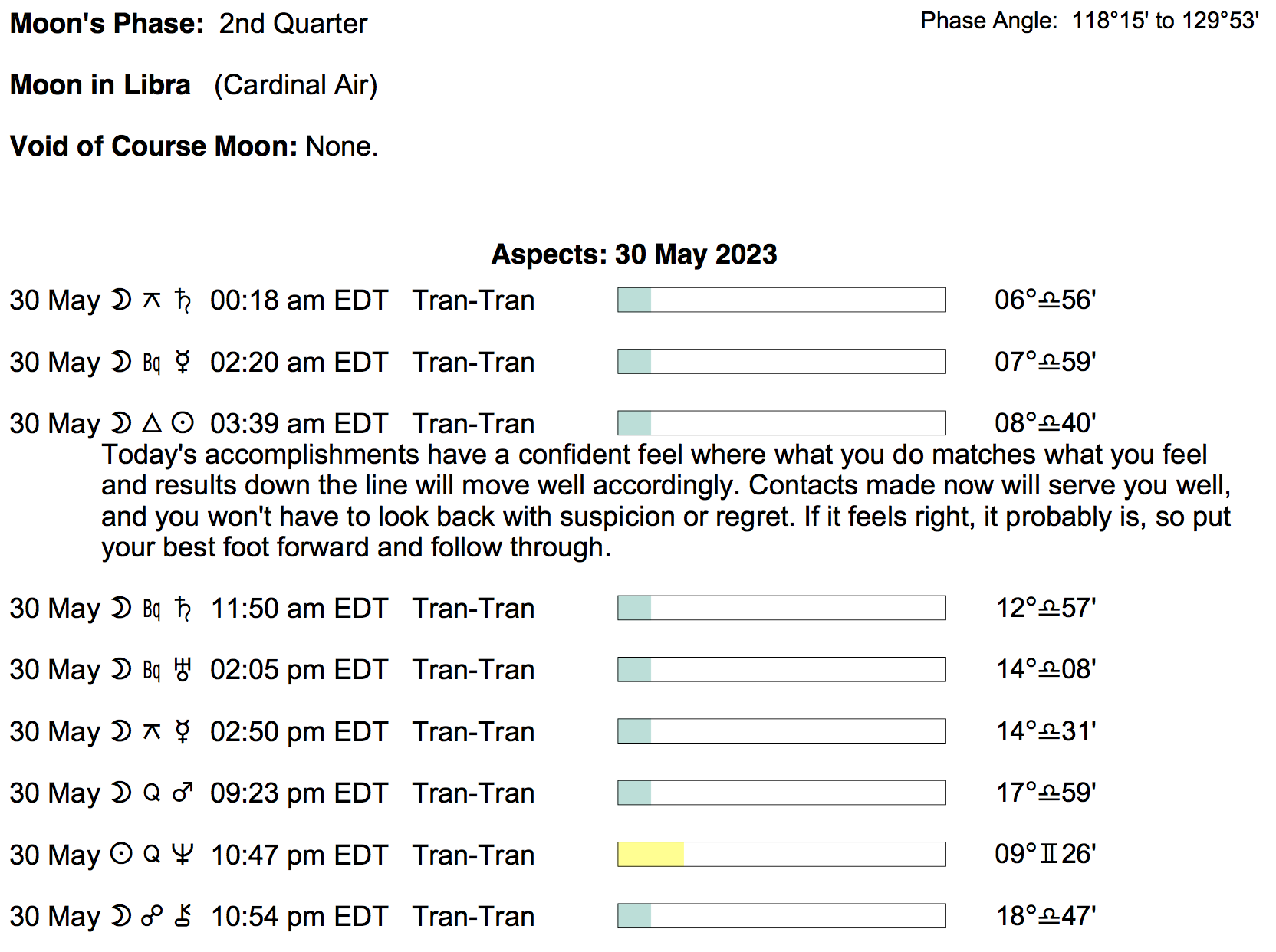Image resolution: width=1276 pixels, height=952 pixels.
Task: Select the Gemini glyph in the 09°26' position
Action: coord(1048,854)
